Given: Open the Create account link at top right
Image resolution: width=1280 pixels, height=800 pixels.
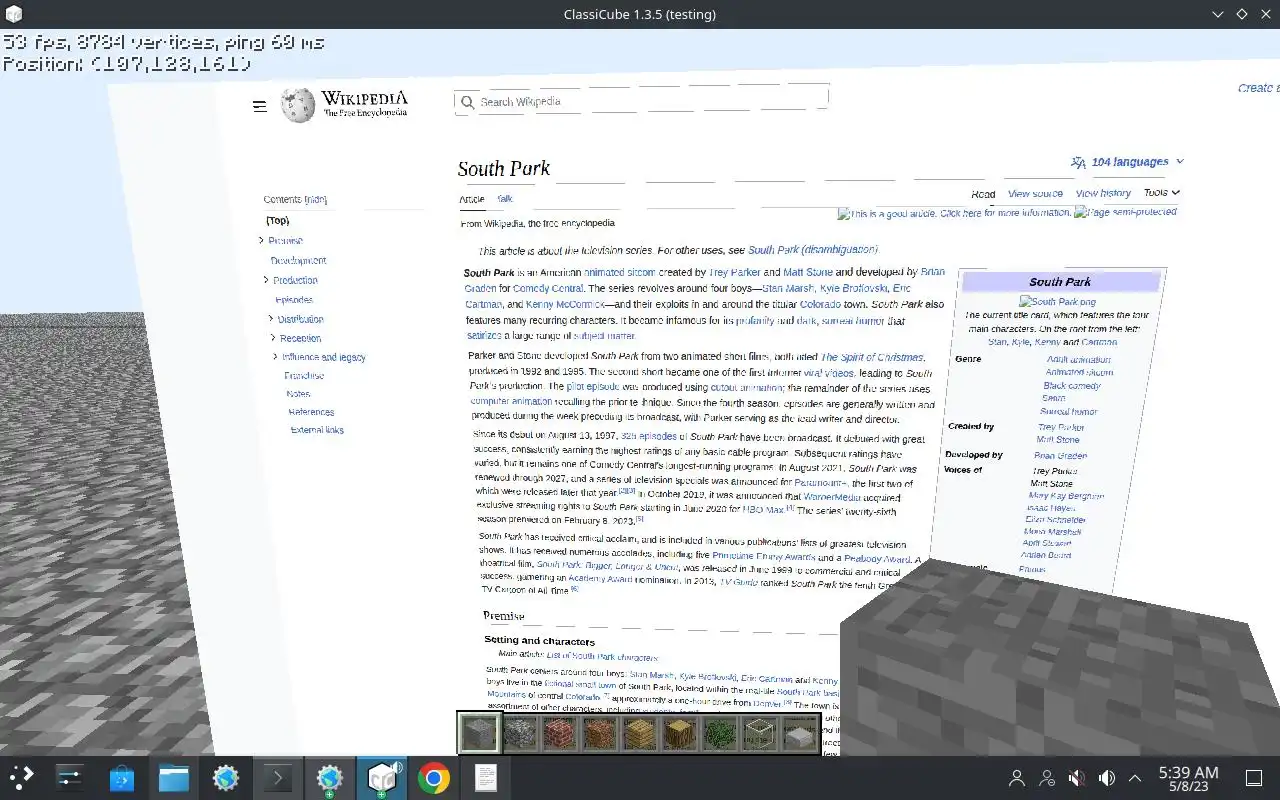Looking at the screenshot, I should tap(1258, 88).
